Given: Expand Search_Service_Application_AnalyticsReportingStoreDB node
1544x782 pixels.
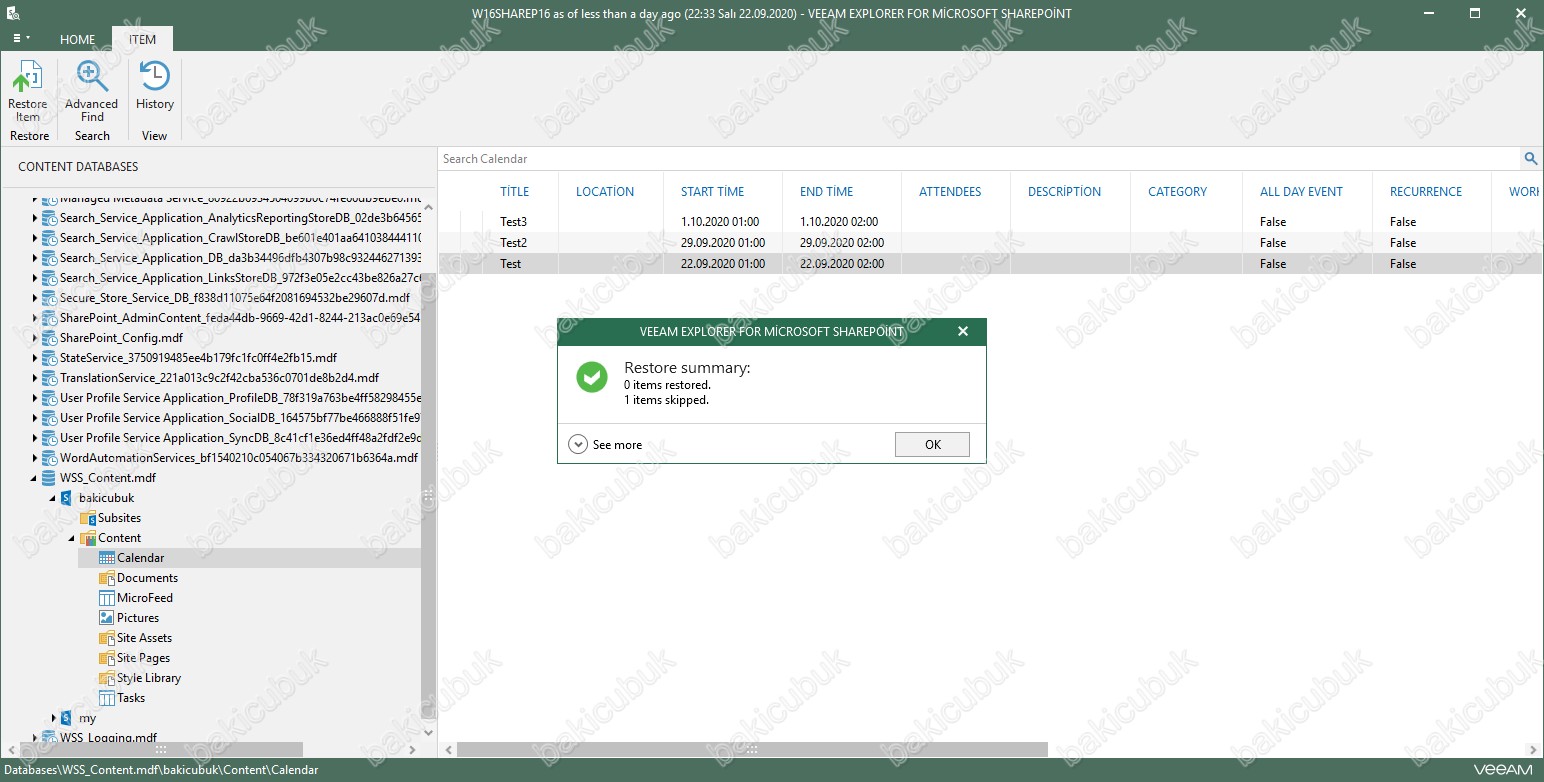Looking at the screenshot, I should [35, 218].
